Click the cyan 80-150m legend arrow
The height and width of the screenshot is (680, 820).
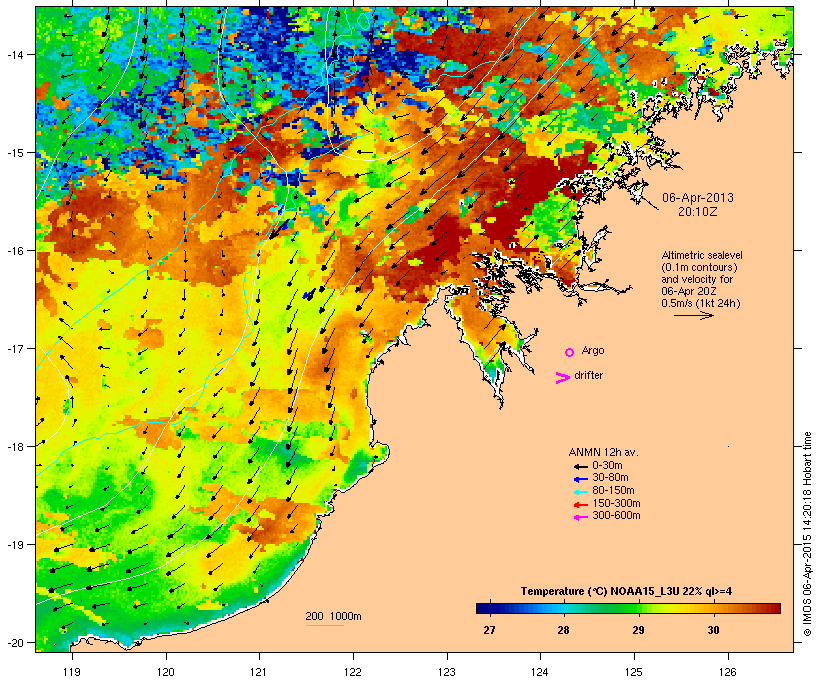click(580, 492)
